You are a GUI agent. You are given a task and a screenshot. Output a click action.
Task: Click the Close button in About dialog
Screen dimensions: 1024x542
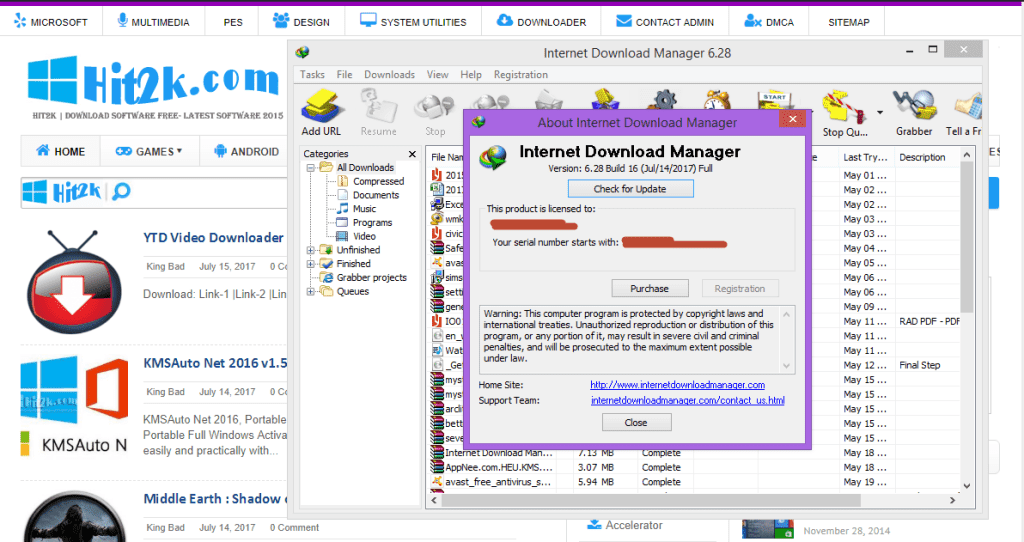636,422
